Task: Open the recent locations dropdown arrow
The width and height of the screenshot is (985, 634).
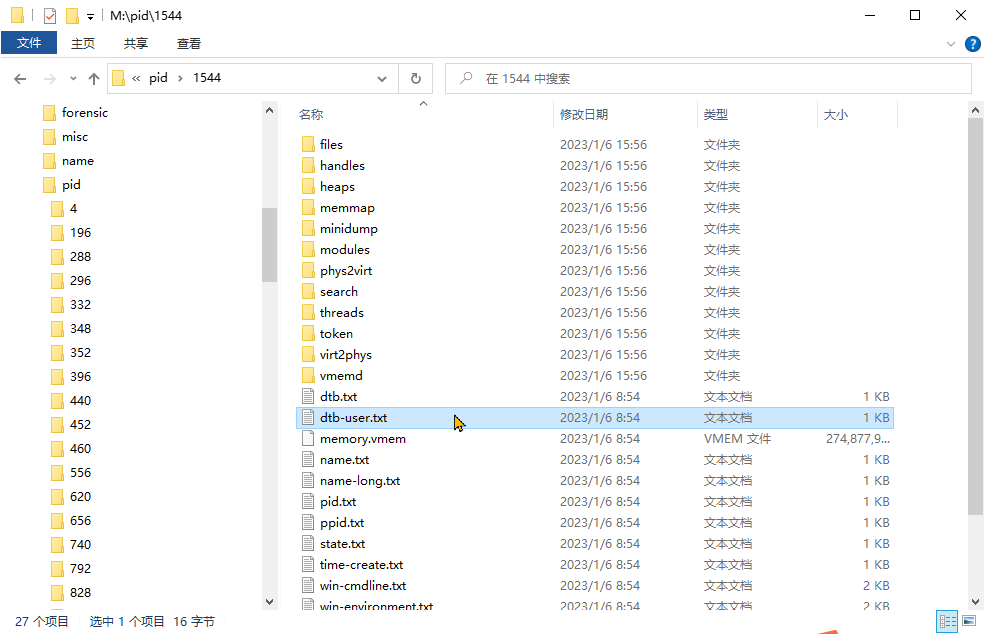Action: click(73, 79)
